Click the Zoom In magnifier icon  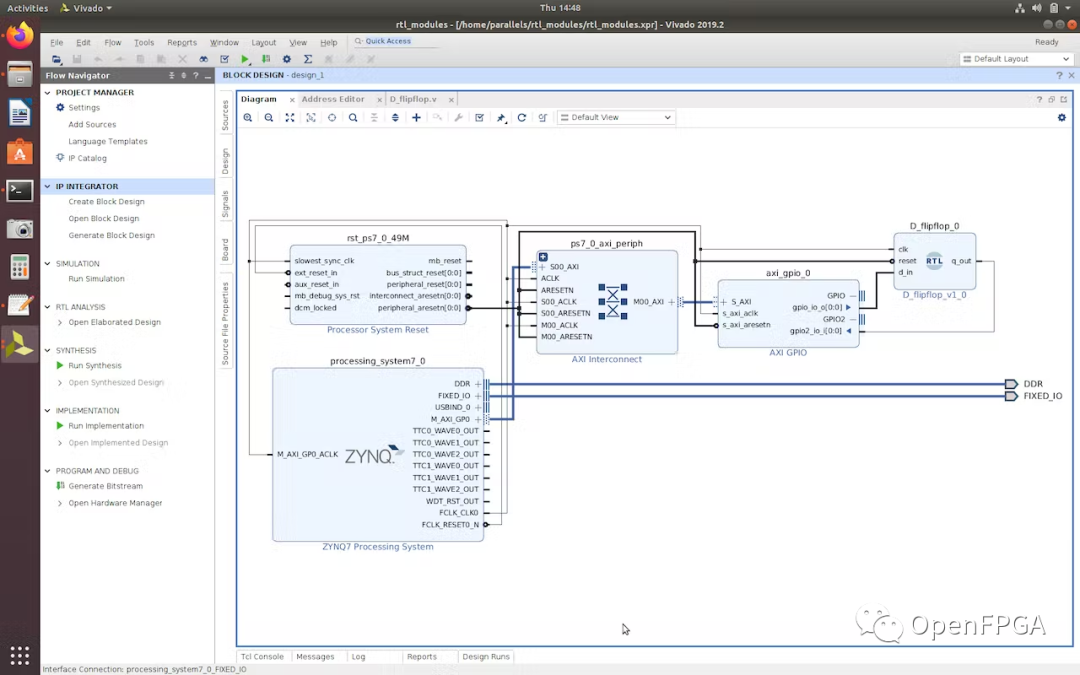click(x=248, y=118)
